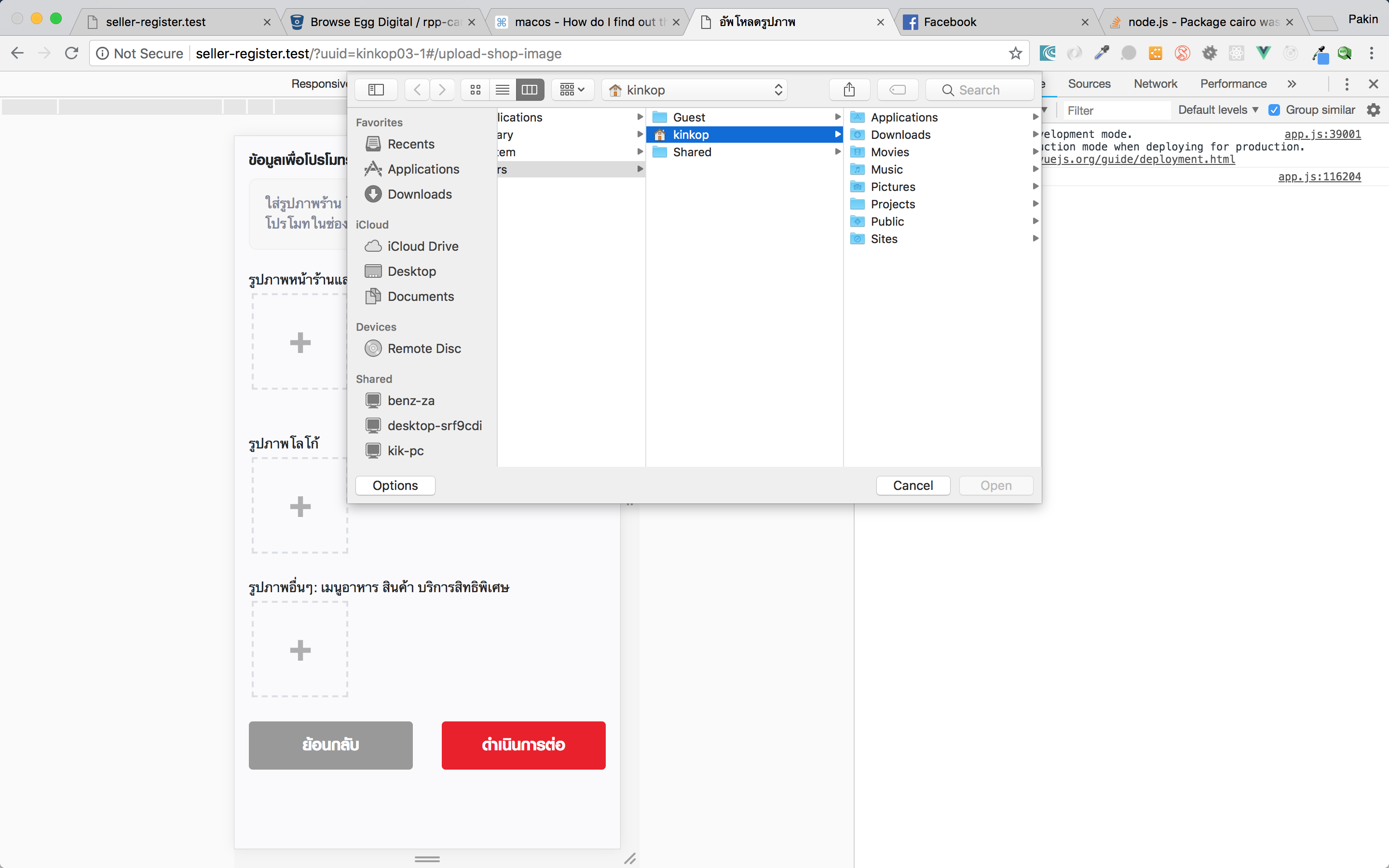This screenshot has width=1389, height=868.
Task: Click the Vue devtools extension icon
Action: [x=1263, y=54]
